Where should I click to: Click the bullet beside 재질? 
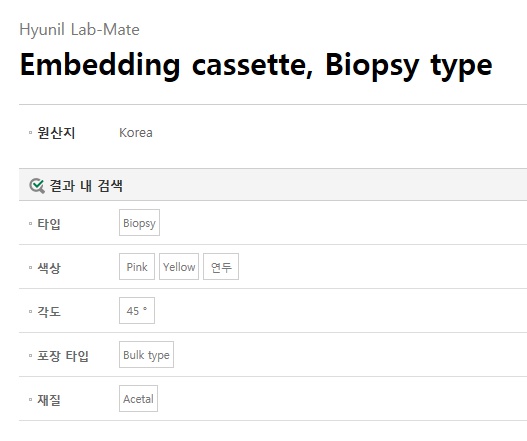coord(31,400)
